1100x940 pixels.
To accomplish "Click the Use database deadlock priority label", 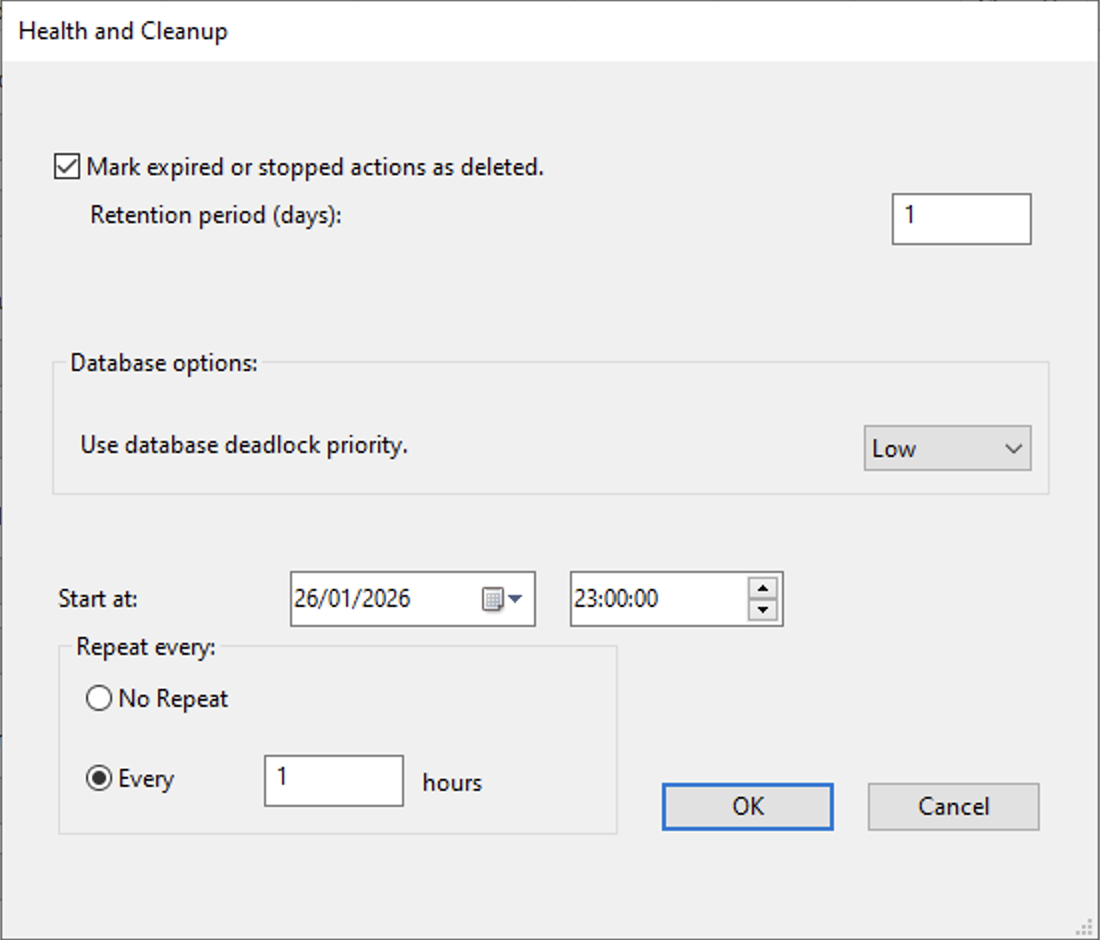I will [244, 445].
